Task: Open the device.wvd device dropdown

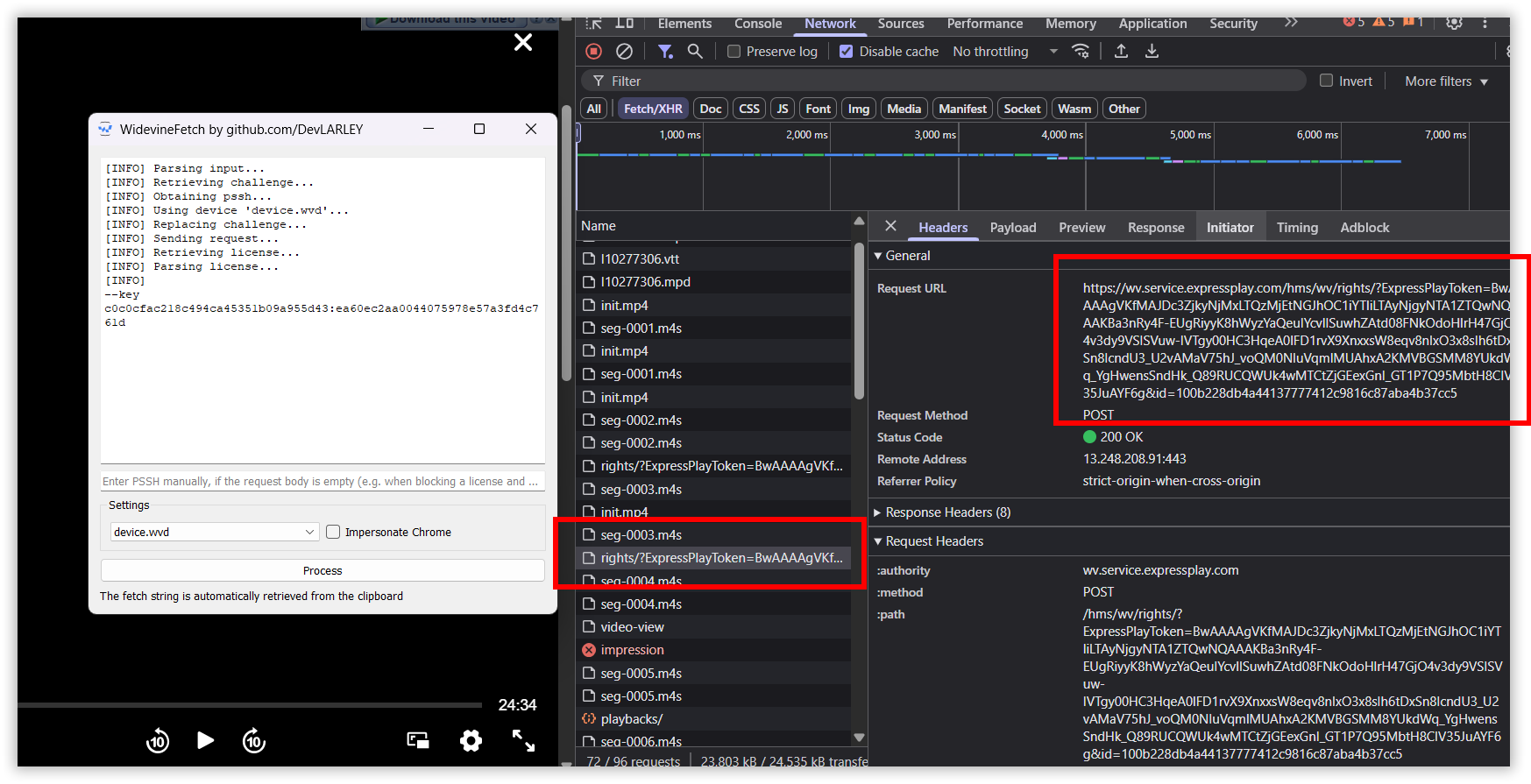Action: 213,532
